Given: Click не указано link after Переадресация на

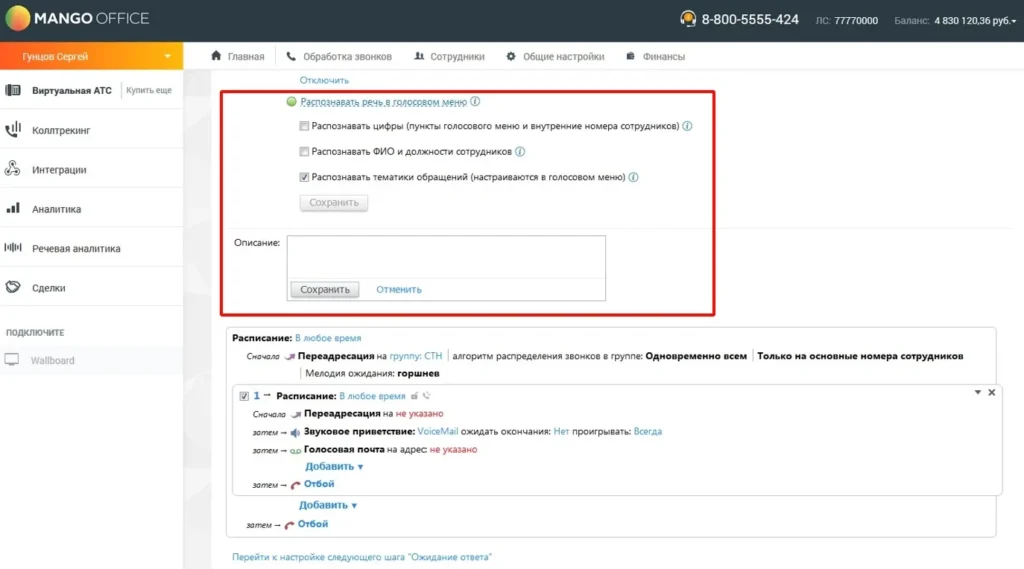Looking at the screenshot, I should click(x=419, y=414).
